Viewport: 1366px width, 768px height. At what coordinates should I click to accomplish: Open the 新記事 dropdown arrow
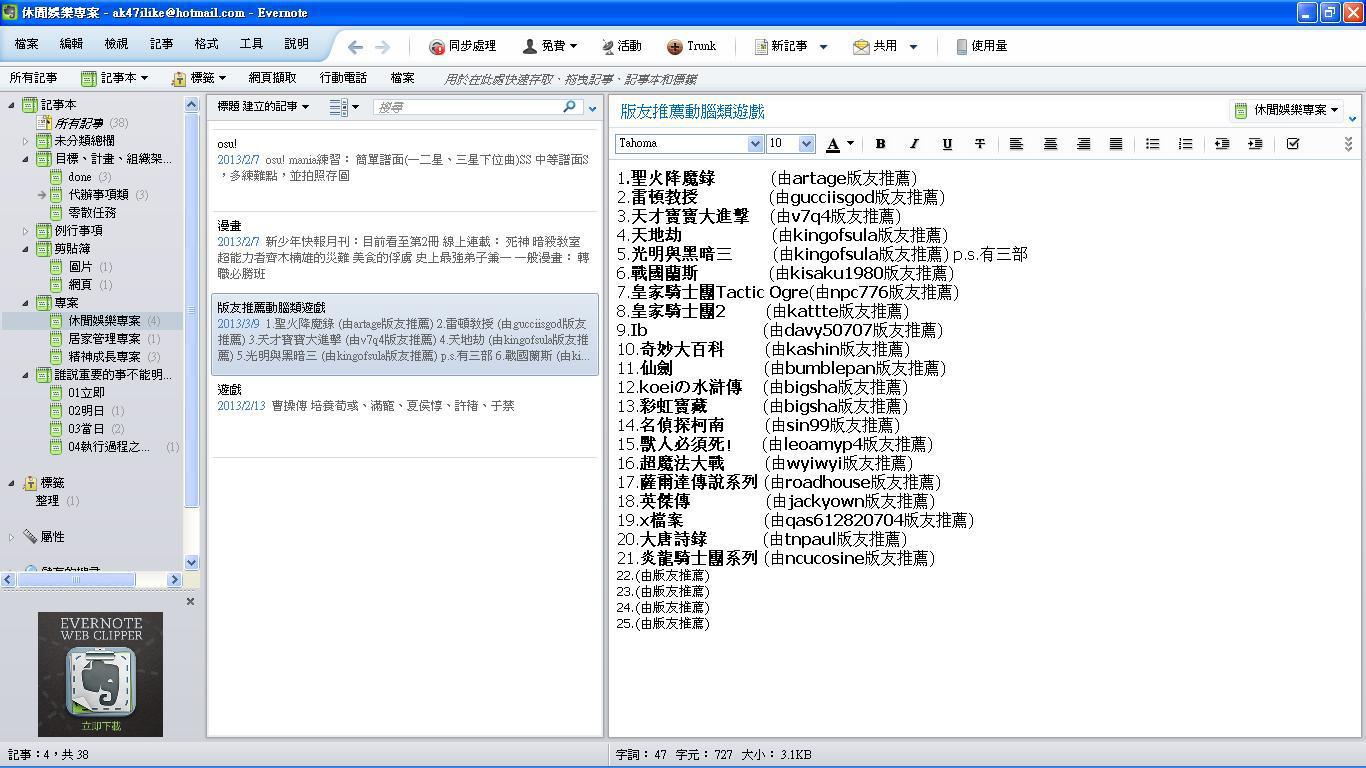tap(823, 46)
